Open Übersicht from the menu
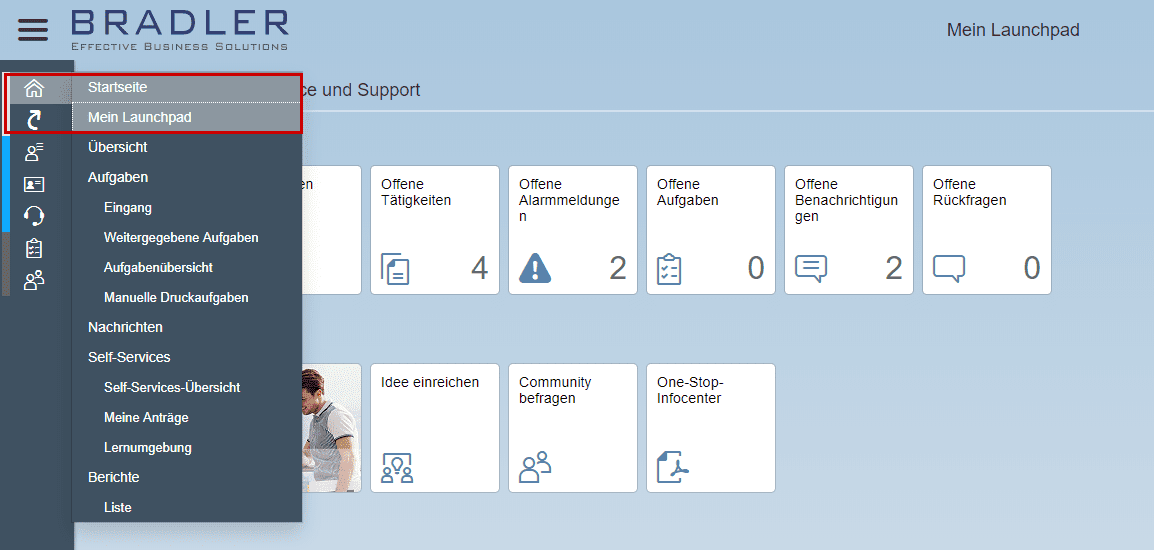 (187, 147)
